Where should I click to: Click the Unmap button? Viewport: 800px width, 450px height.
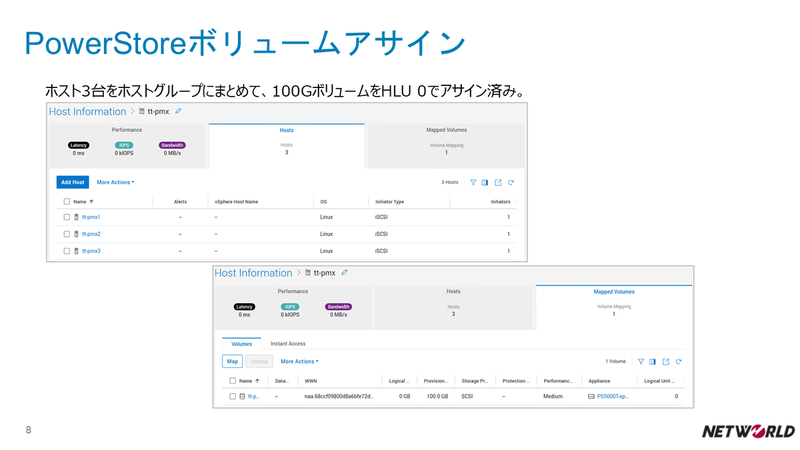click(259, 361)
